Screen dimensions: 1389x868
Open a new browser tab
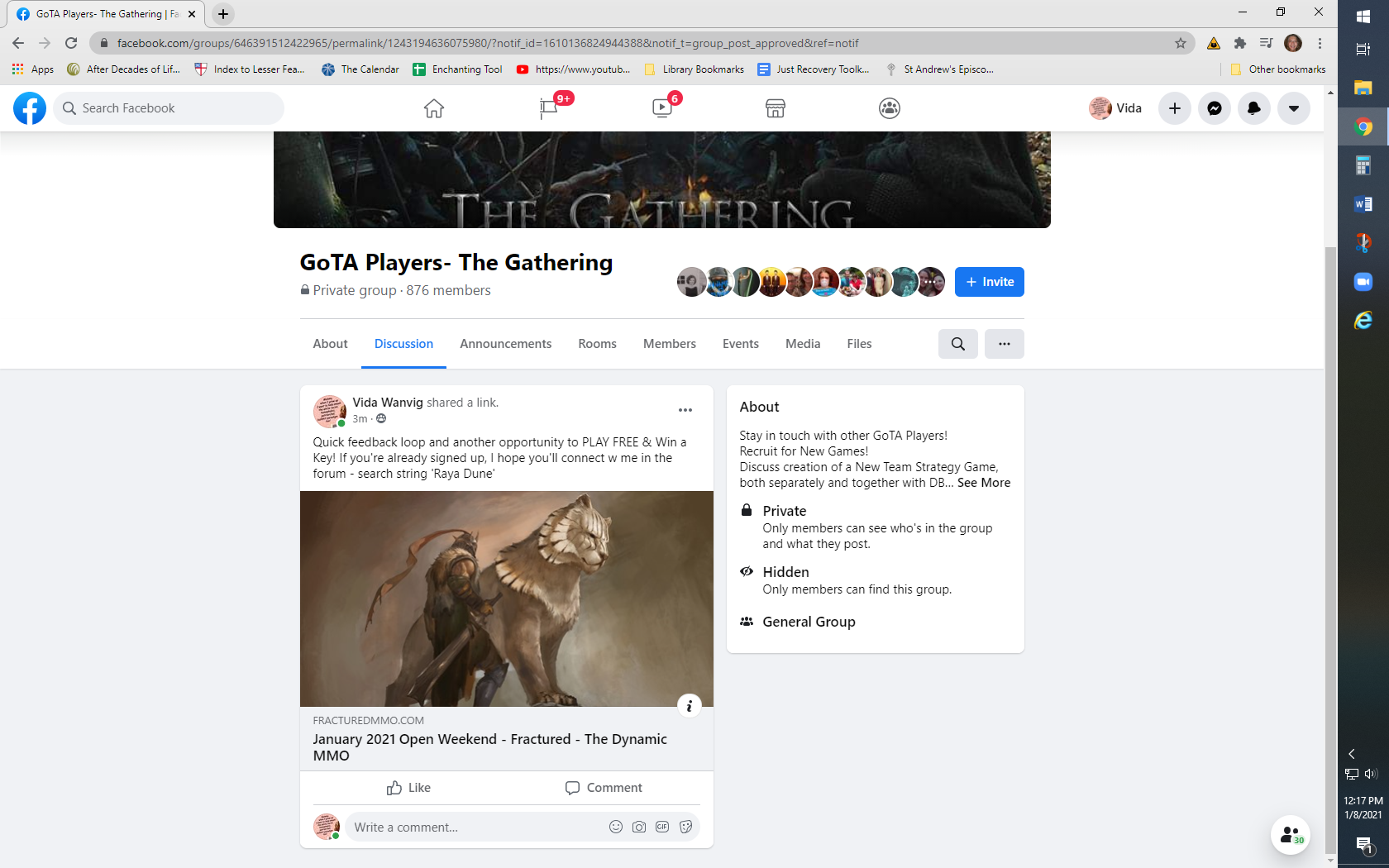223,14
